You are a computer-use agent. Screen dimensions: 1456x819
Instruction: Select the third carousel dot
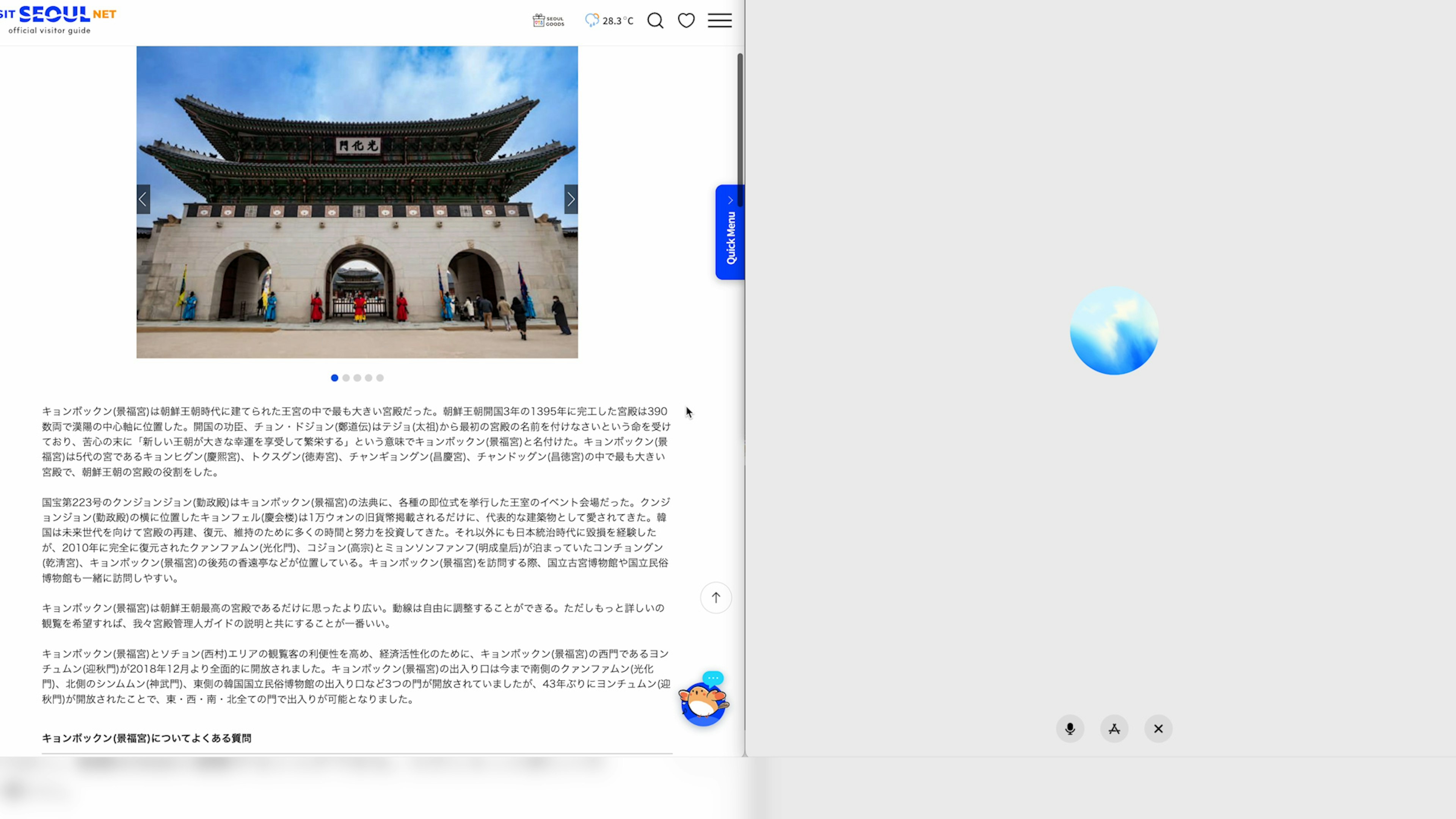[357, 378]
